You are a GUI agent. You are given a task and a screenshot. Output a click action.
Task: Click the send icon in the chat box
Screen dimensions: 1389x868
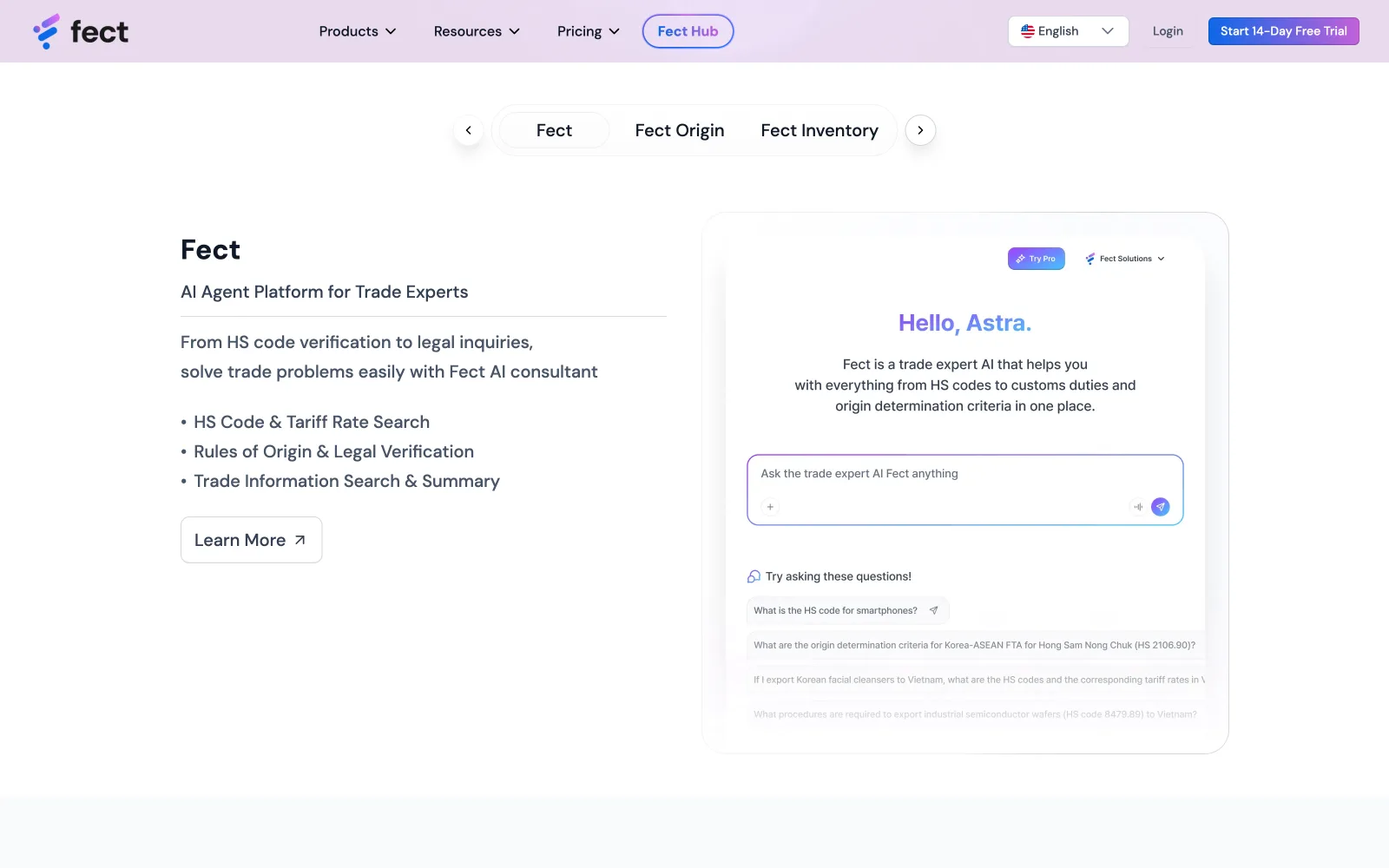(1160, 507)
